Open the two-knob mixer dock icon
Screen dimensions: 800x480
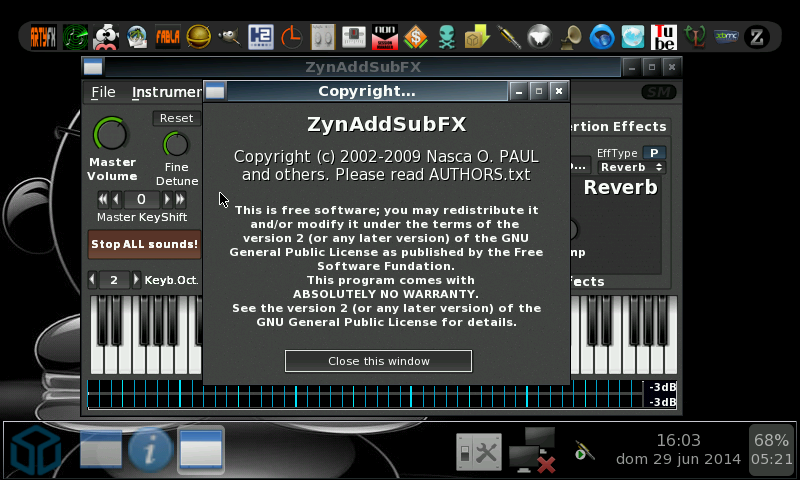tap(323, 37)
